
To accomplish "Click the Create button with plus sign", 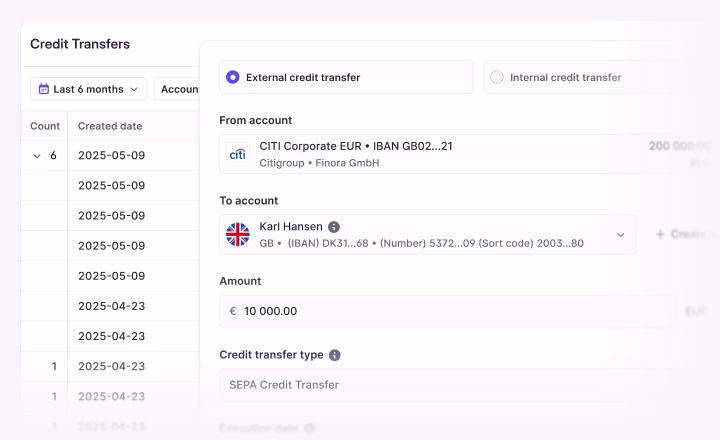I will (684, 234).
